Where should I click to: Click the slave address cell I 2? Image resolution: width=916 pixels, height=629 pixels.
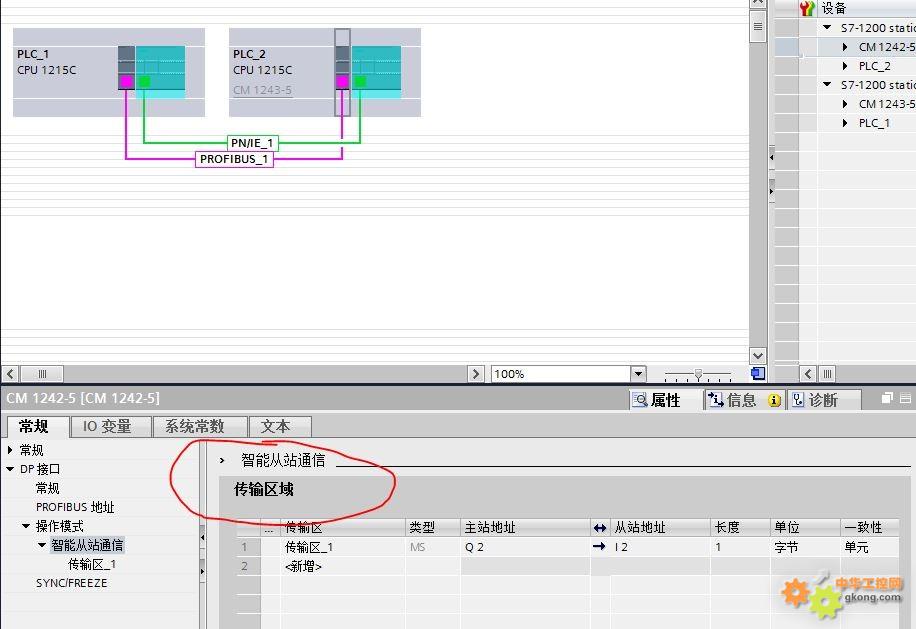660,547
